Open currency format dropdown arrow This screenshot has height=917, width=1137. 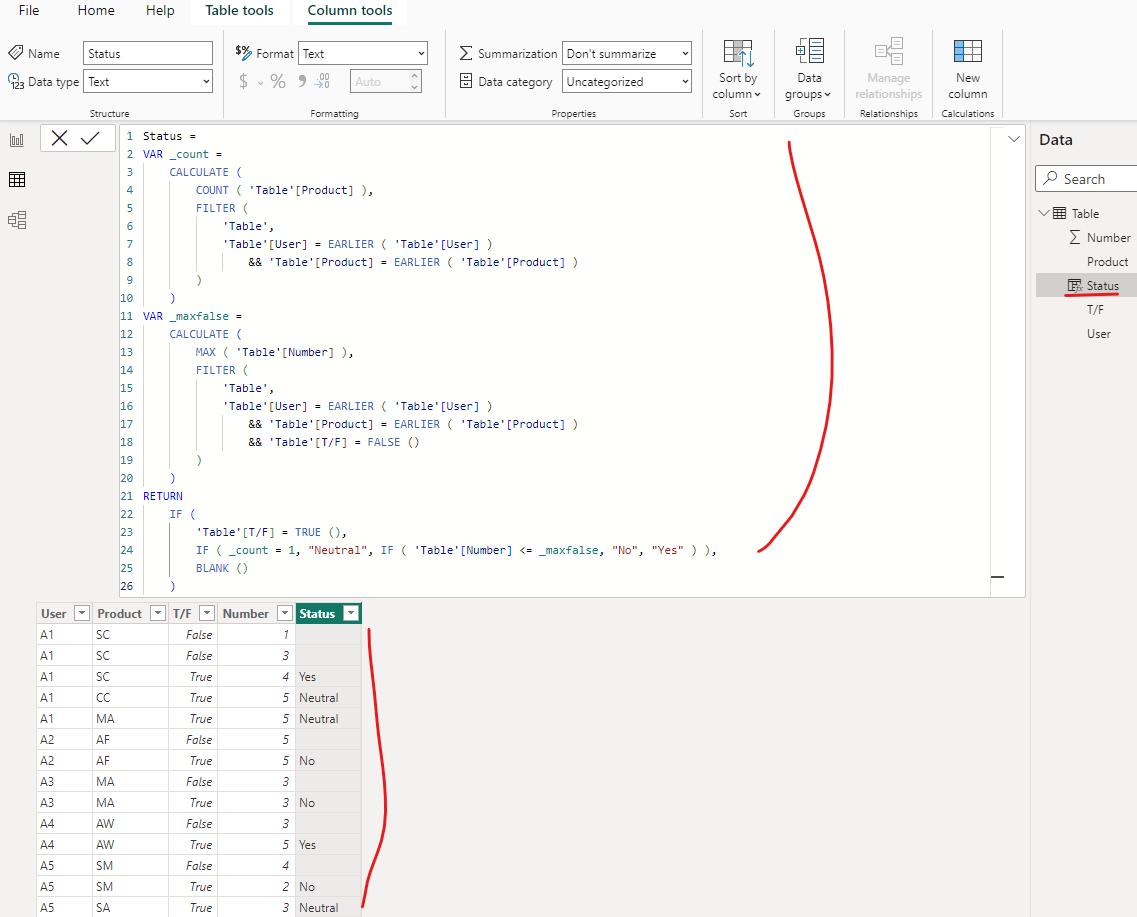pyautogui.click(x=260, y=83)
